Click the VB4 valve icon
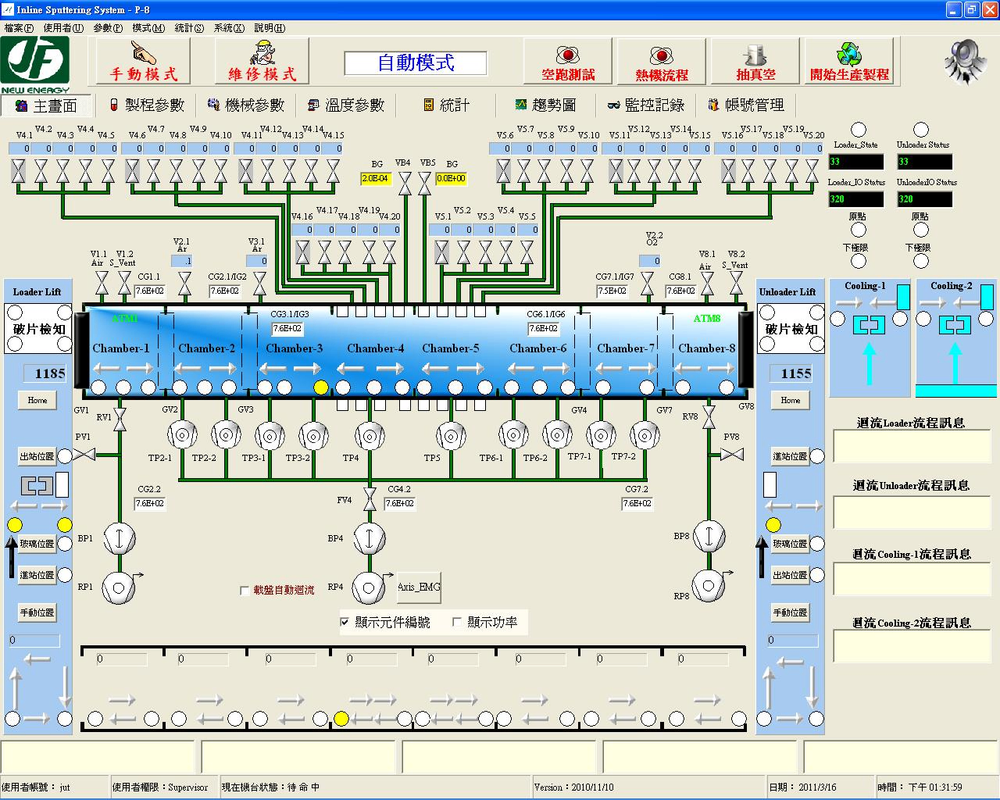This screenshot has width=1000, height=800. 405,182
